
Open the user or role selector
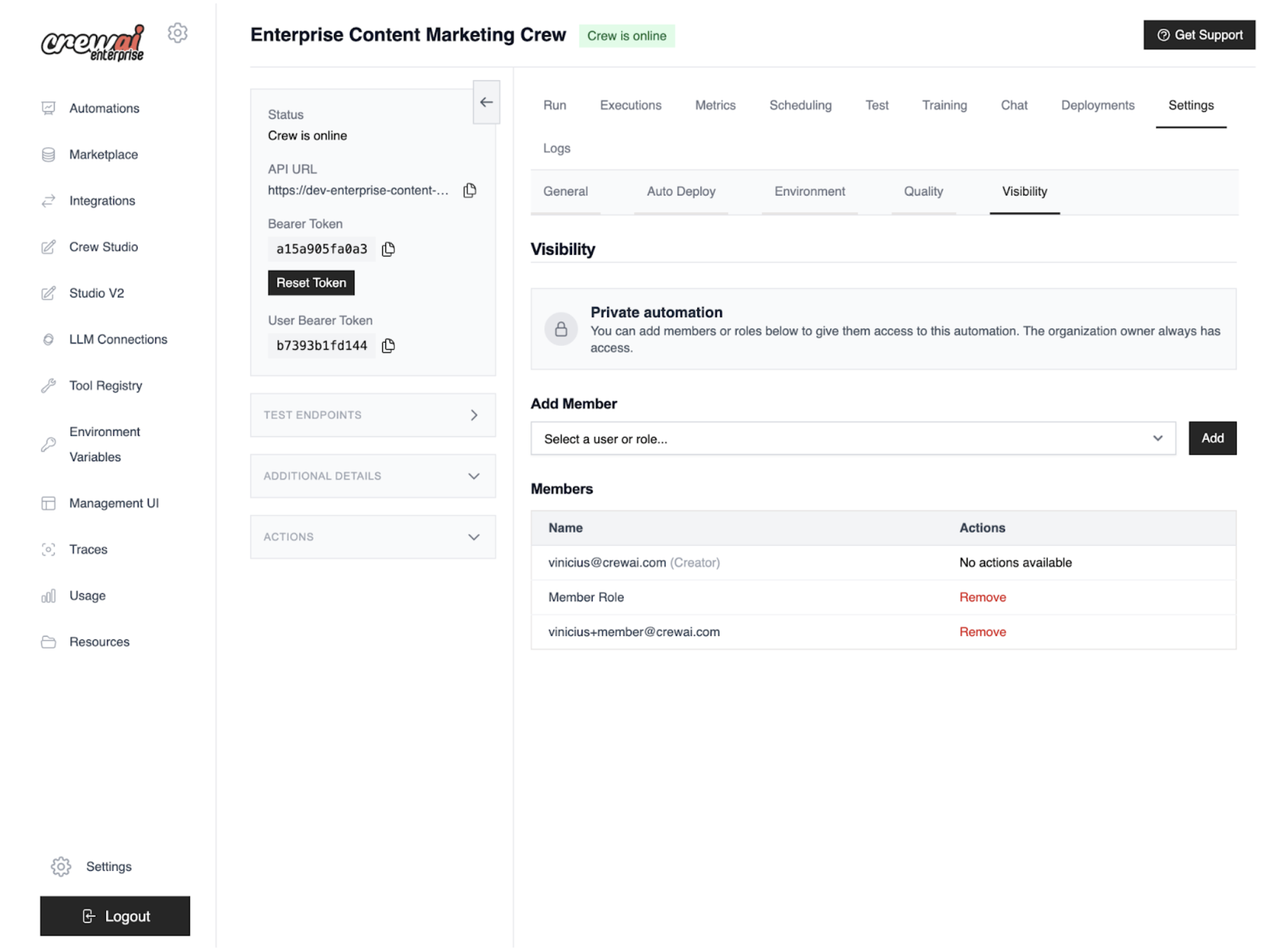853,438
